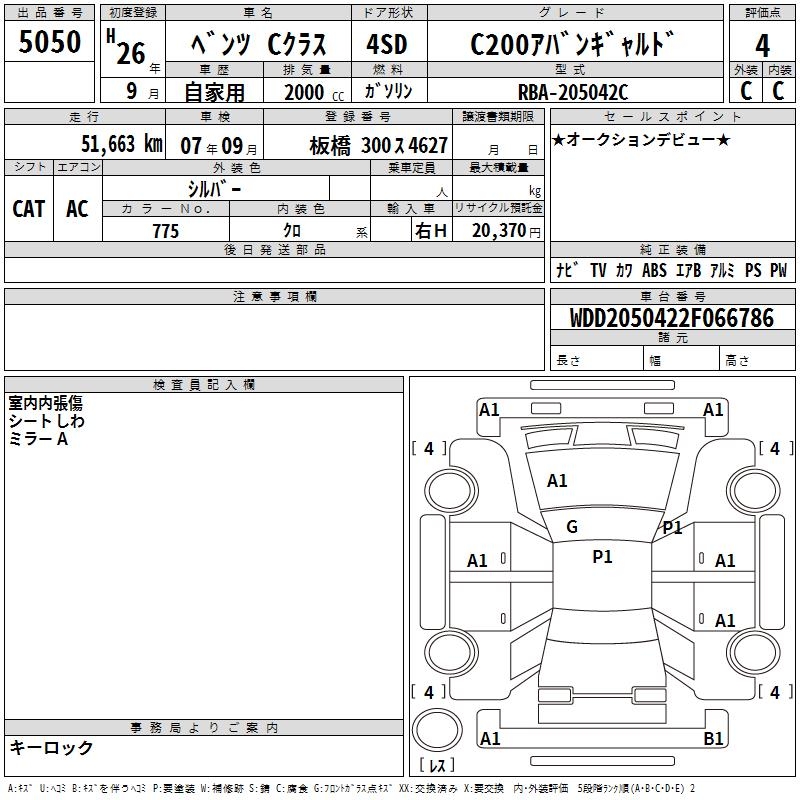Click the P1 mark on the car roof
800x800 pixels.
[602, 557]
